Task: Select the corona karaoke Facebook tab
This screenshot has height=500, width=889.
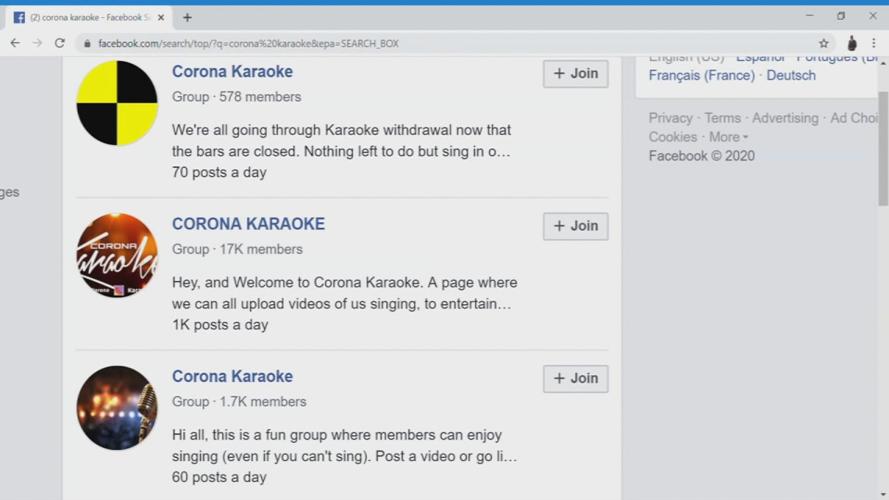Action: pyautogui.click(x=89, y=18)
